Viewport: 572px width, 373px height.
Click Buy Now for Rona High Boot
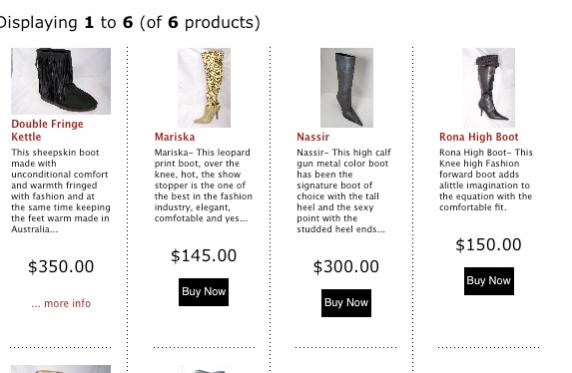489,281
